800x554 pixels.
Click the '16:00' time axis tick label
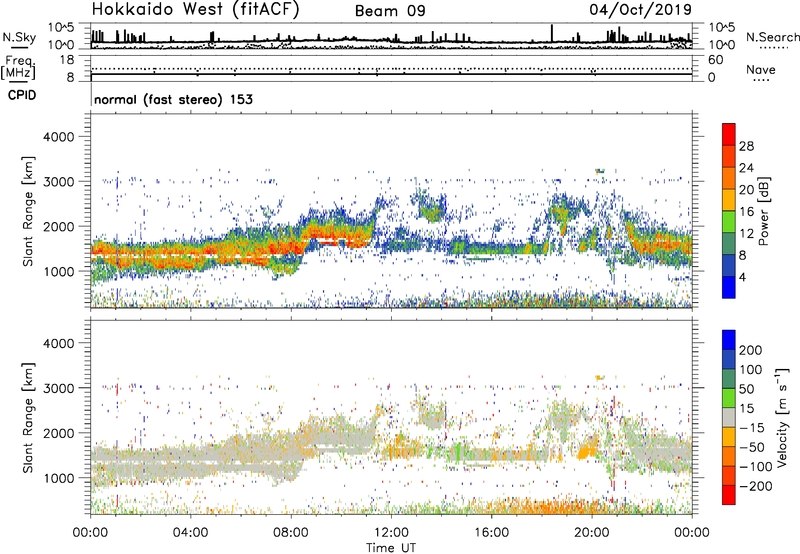pos(491,533)
